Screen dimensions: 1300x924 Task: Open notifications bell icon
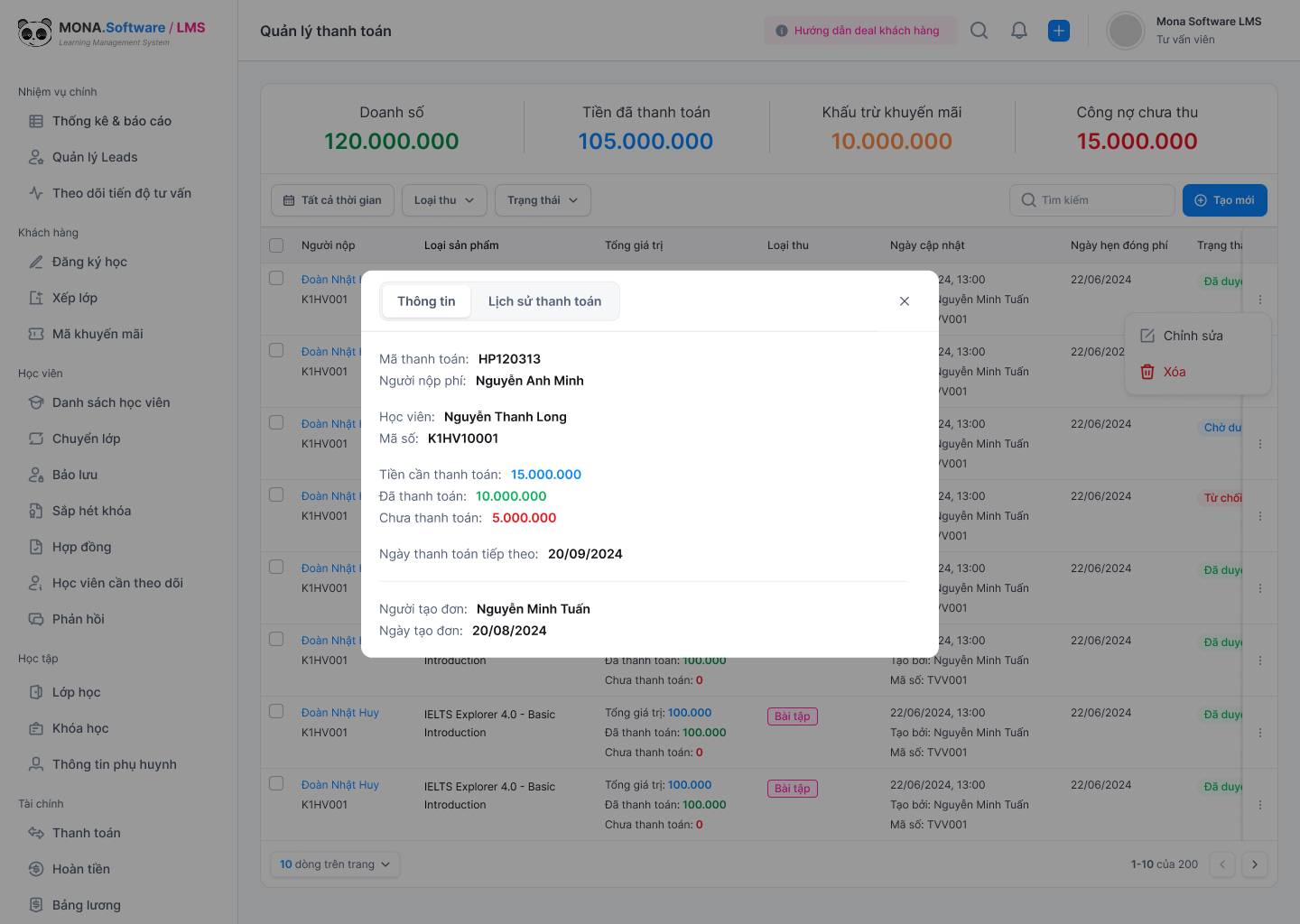[x=1019, y=31]
